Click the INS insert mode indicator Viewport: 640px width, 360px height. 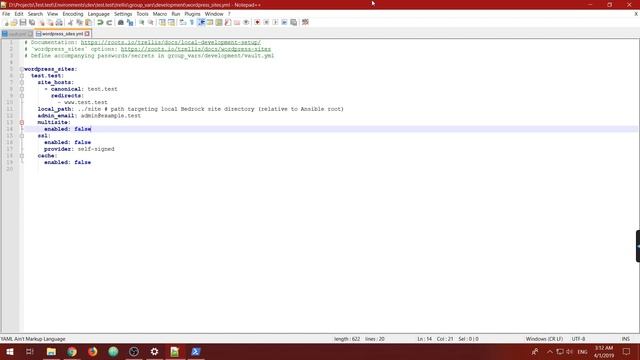click(x=625, y=339)
